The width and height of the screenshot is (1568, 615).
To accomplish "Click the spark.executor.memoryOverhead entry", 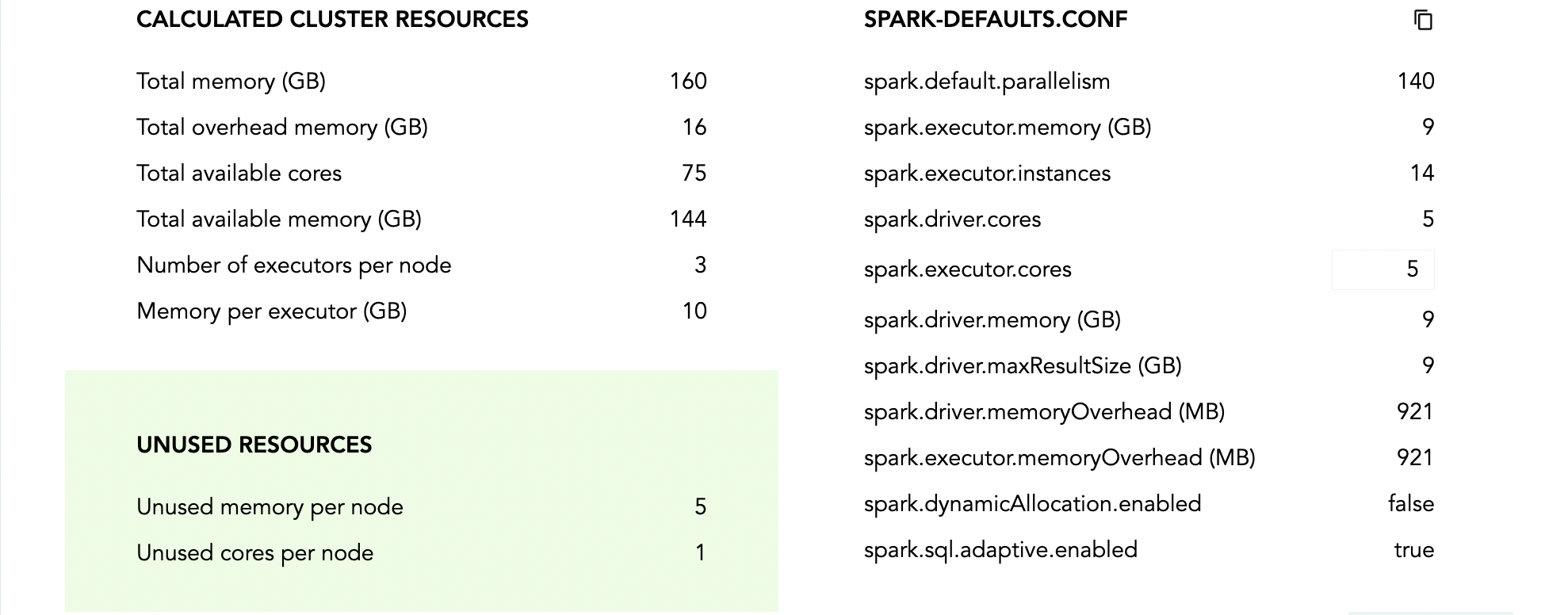I will tap(1059, 457).
